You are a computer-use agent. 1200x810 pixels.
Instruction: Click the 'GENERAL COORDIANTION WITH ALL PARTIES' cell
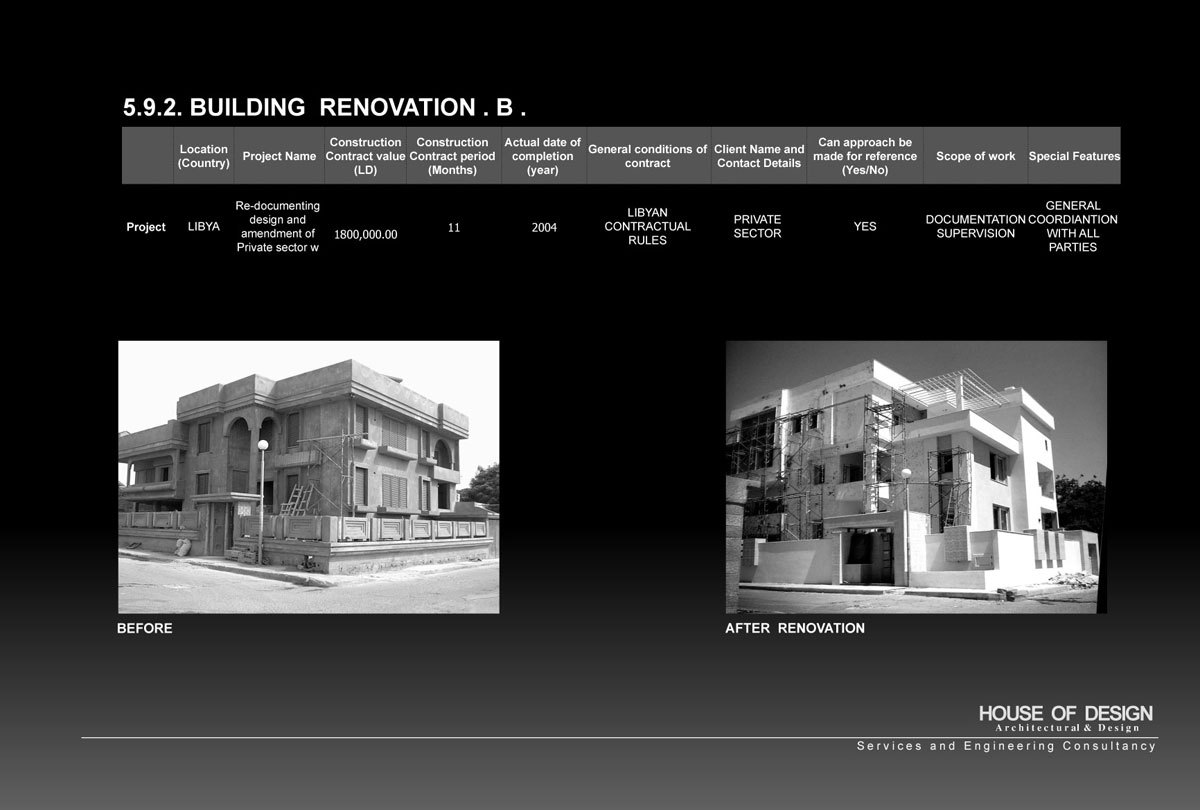click(x=1073, y=226)
